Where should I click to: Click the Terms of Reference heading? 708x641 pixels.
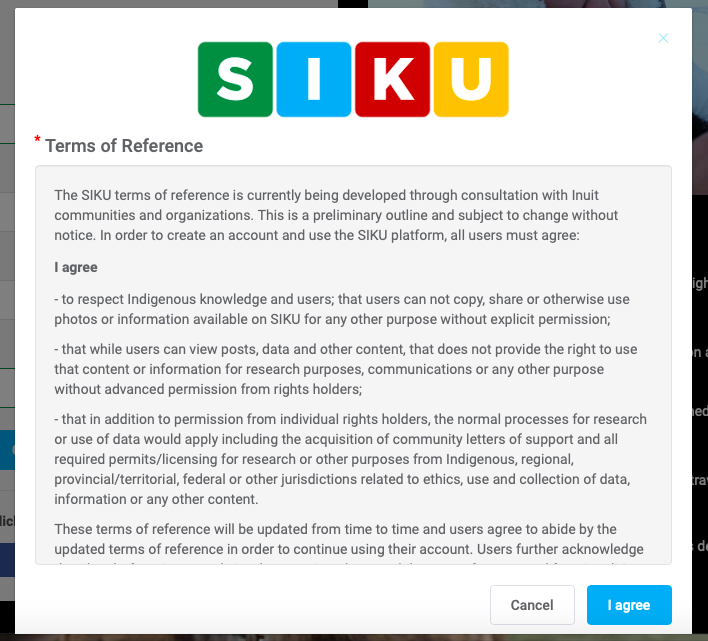click(124, 146)
